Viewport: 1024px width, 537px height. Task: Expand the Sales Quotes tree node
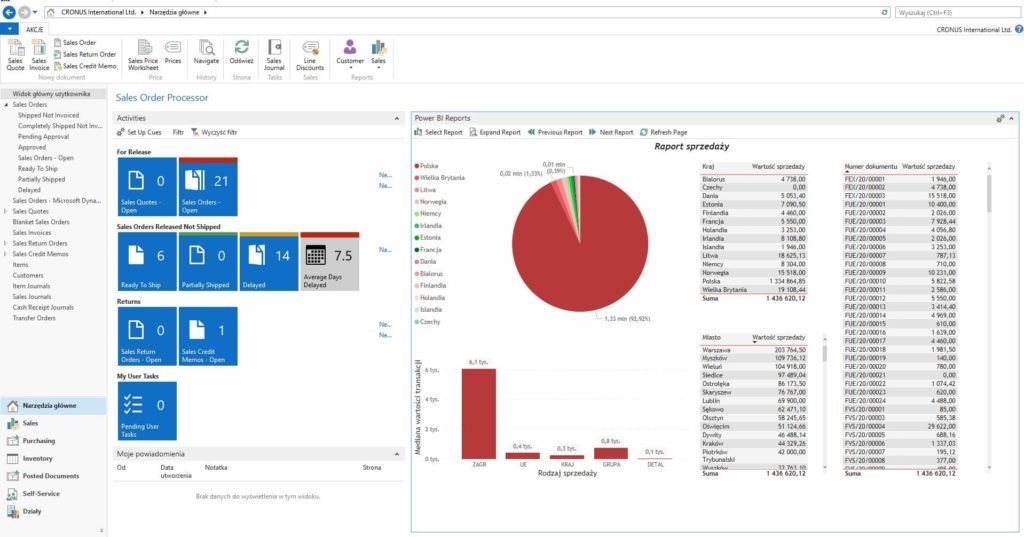tap(7, 211)
